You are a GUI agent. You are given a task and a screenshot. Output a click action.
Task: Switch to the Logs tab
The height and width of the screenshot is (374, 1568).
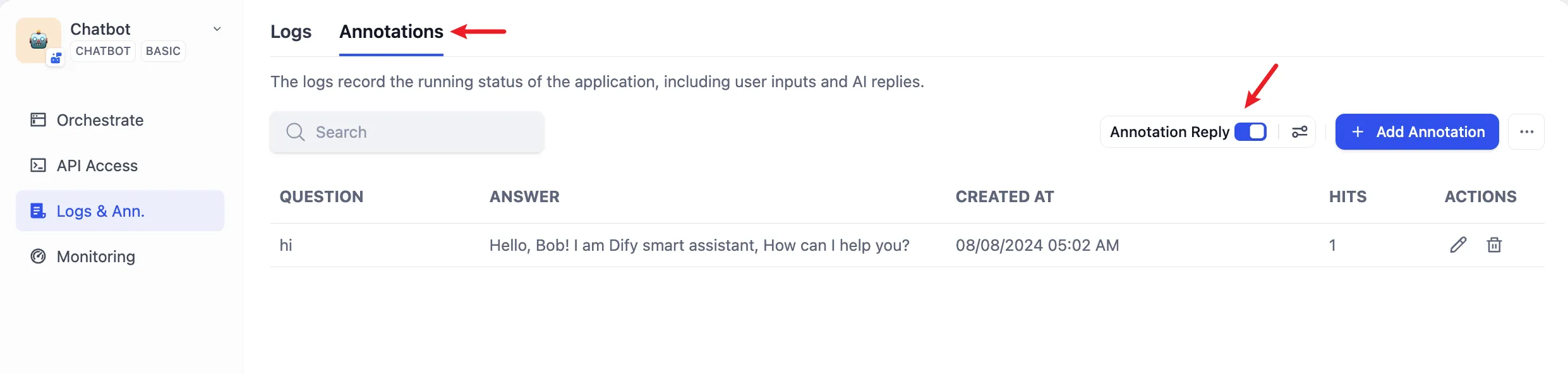291,32
